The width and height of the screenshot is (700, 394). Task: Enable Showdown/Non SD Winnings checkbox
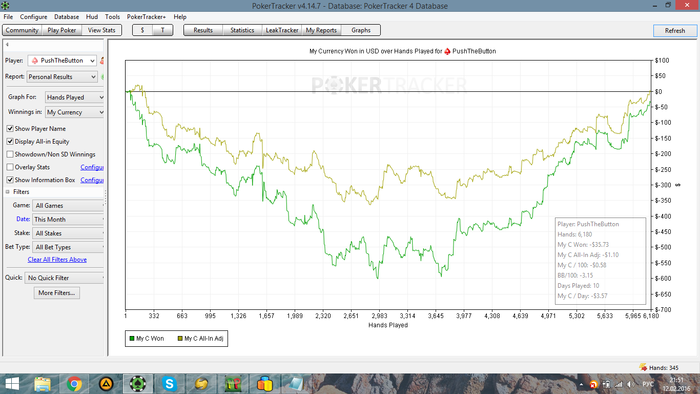[x=10, y=154]
